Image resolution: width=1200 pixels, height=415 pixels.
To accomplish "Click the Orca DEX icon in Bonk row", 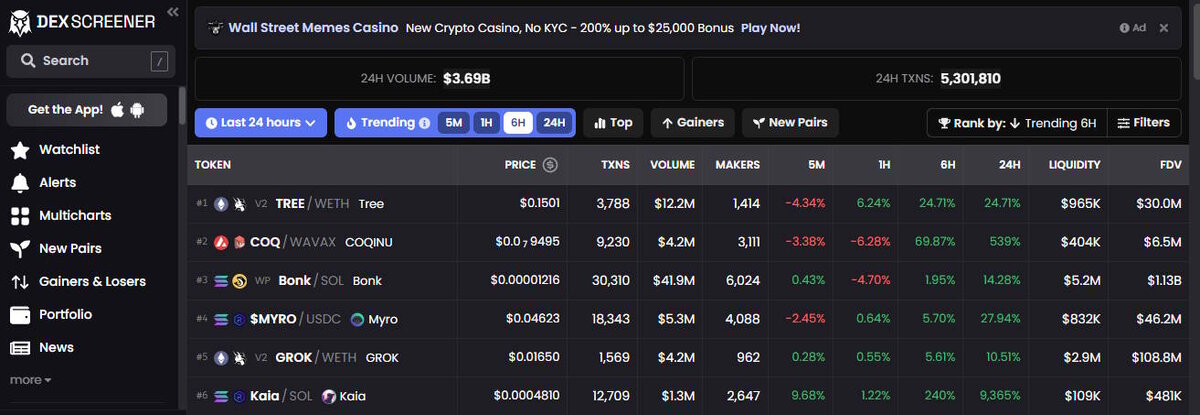I will click(240, 281).
